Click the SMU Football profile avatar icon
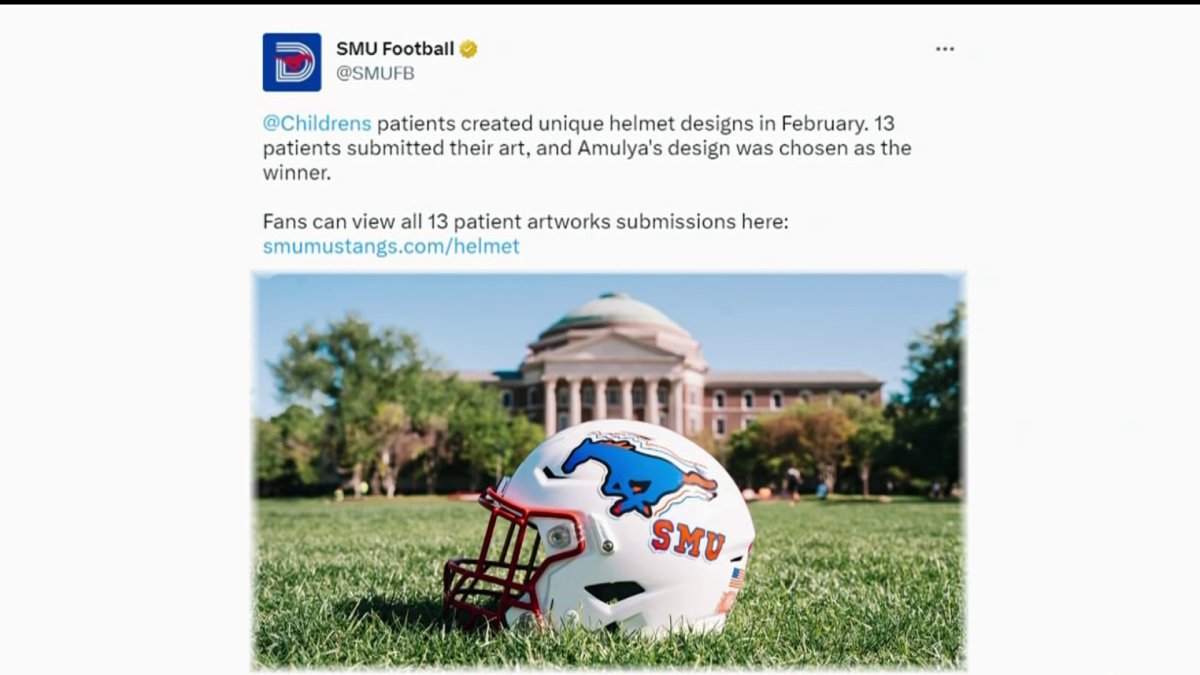This screenshot has width=1200, height=675. pyautogui.click(x=290, y=57)
